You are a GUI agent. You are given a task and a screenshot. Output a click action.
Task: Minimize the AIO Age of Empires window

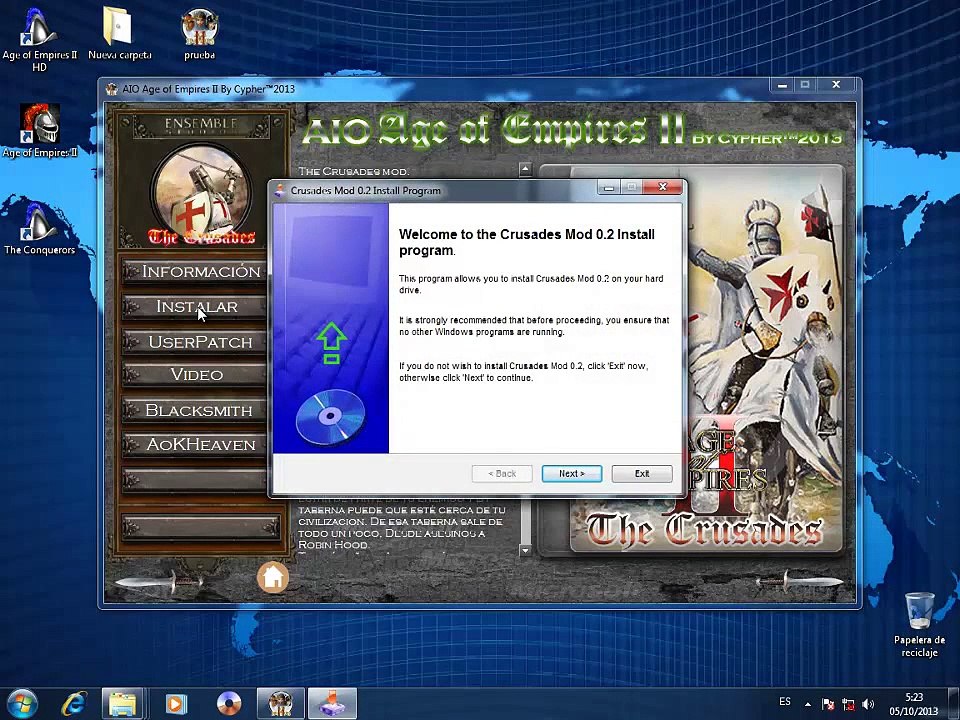[782, 84]
